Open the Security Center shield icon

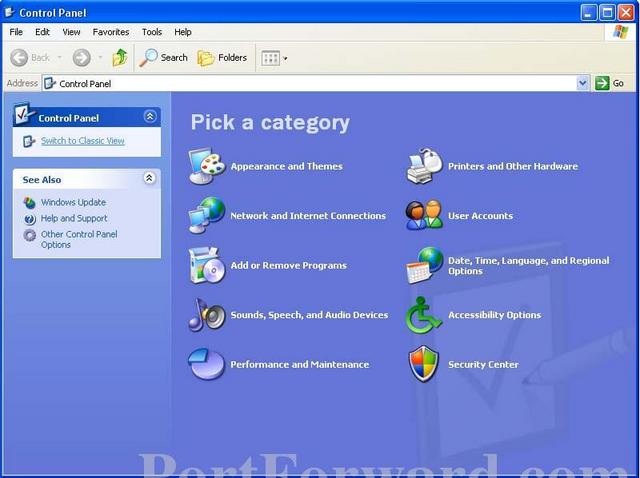tap(424, 364)
